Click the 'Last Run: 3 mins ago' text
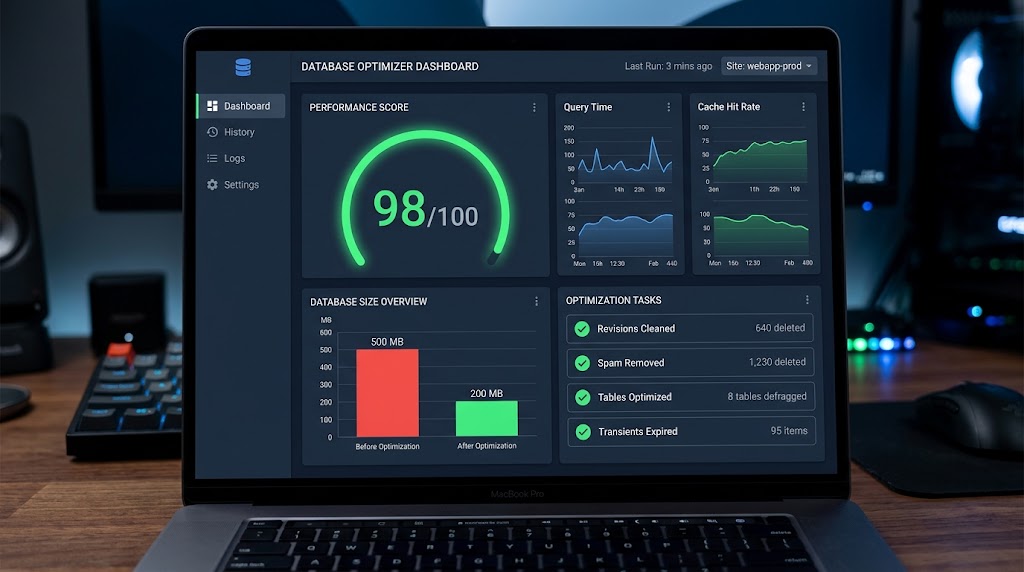The height and width of the screenshot is (572, 1024). [x=668, y=66]
